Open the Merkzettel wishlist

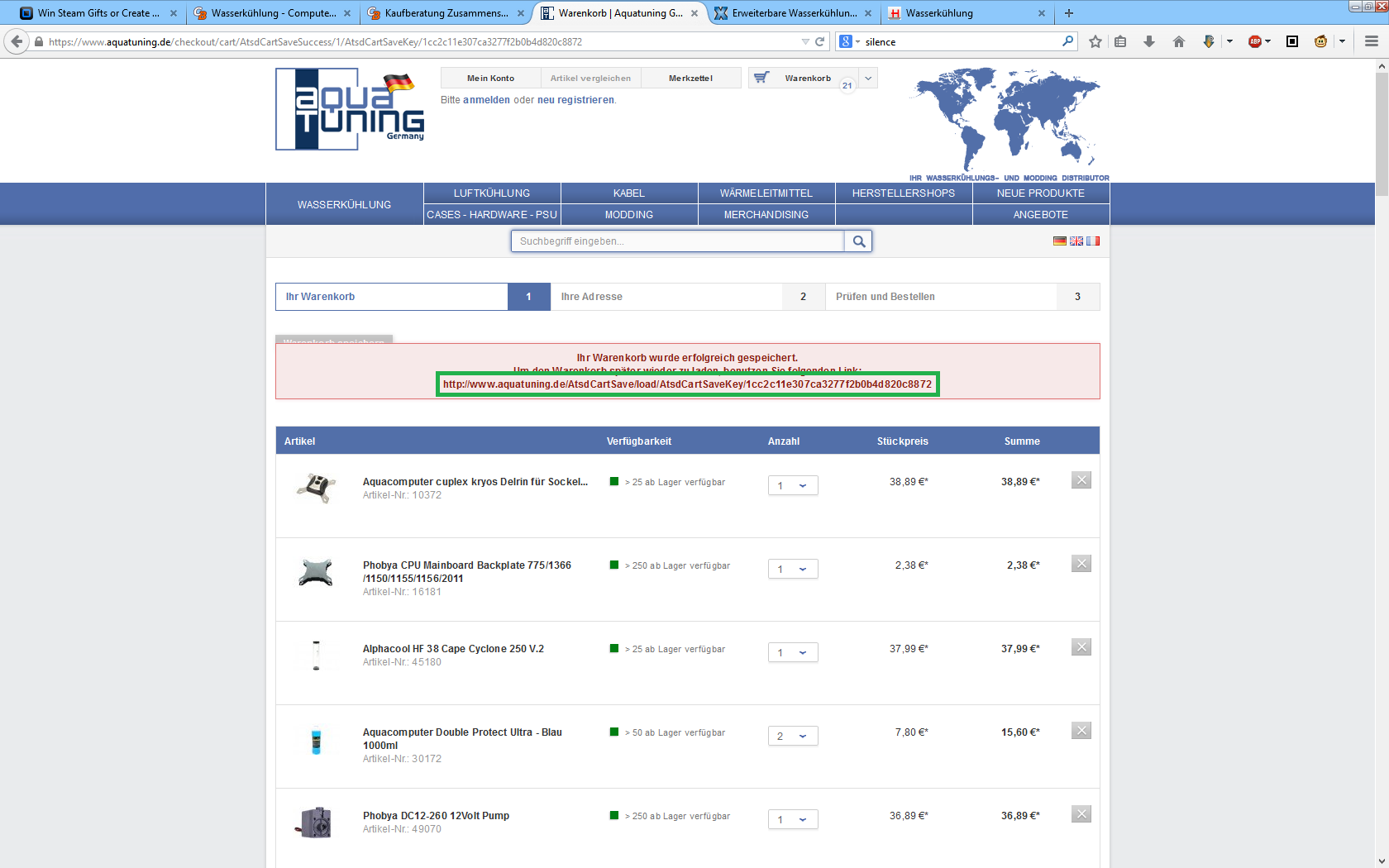(x=690, y=79)
